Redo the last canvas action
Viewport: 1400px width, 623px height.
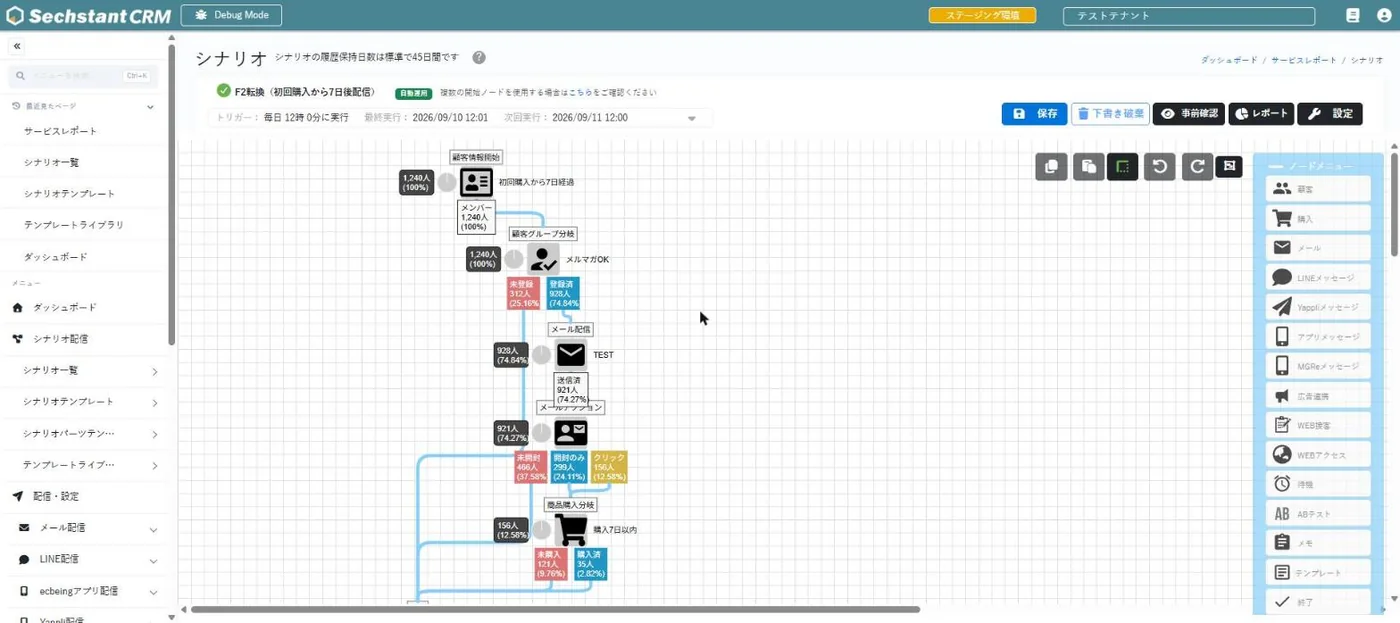click(x=1197, y=166)
